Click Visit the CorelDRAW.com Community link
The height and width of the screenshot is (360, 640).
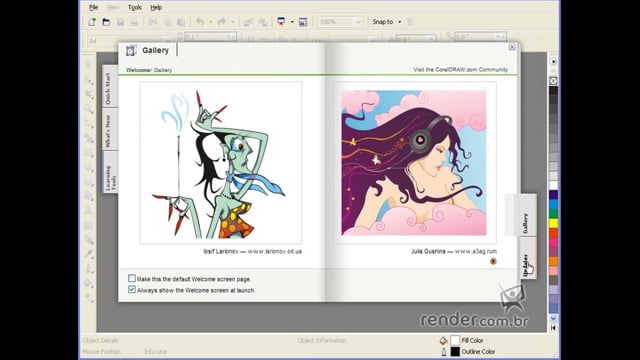pos(460,70)
